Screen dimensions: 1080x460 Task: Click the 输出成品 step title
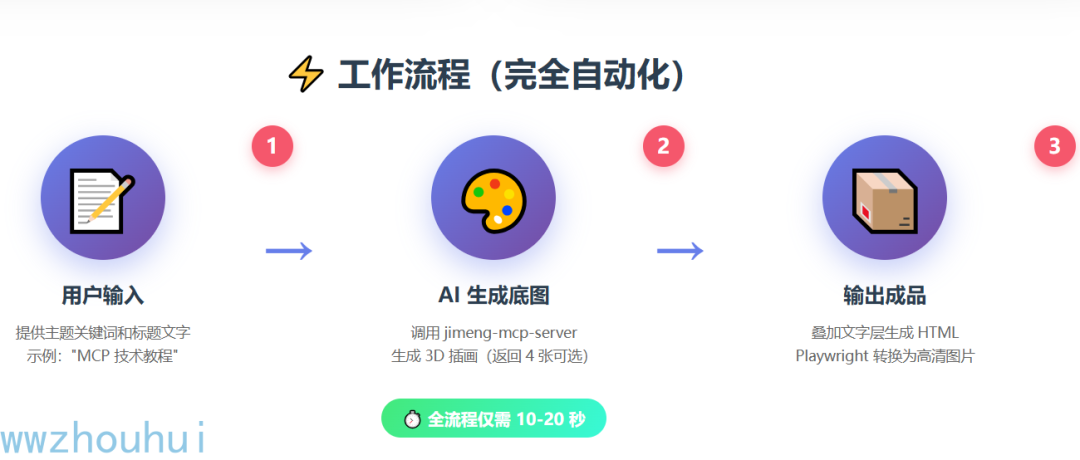[x=884, y=295]
